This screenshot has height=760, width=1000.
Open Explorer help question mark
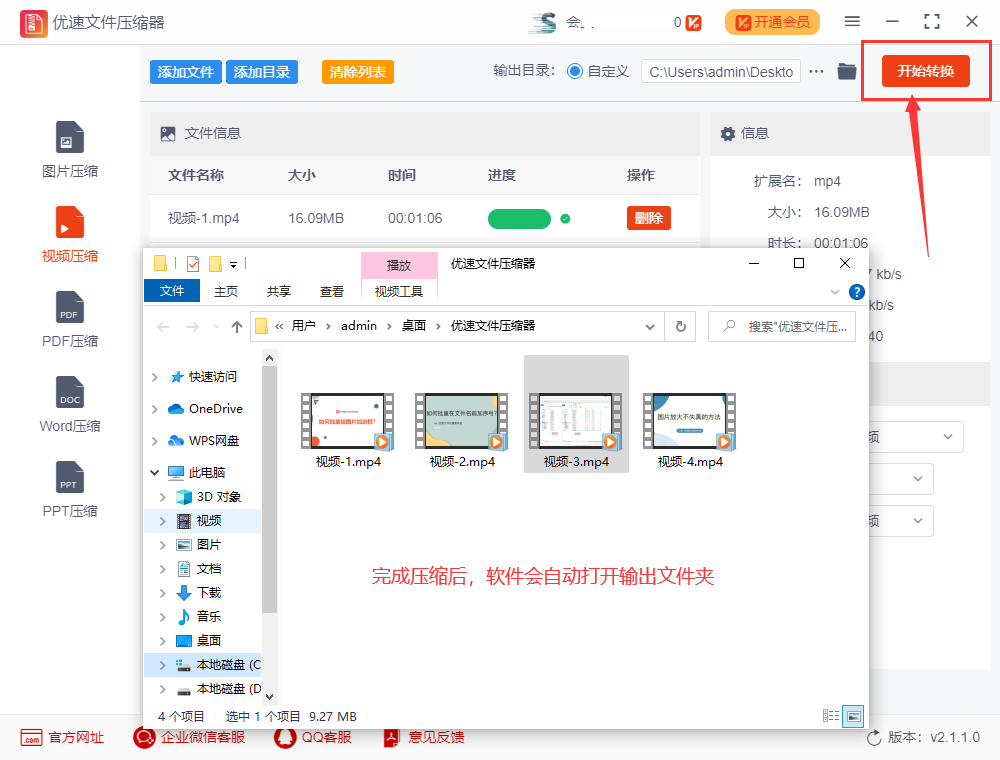(x=857, y=292)
